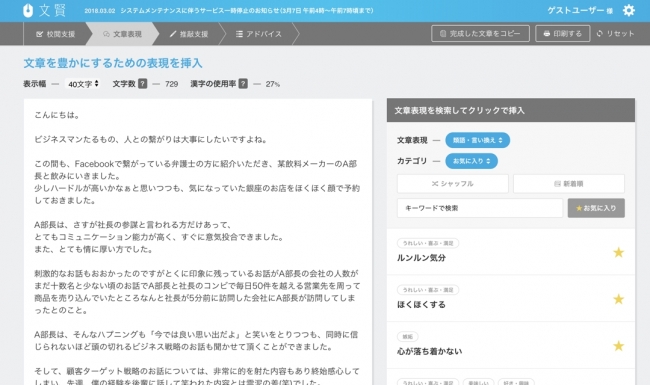Click the 漢字の使用率 help question mark icon
Image resolution: width=650 pixels, height=385 pixels.
pos(243,84)
